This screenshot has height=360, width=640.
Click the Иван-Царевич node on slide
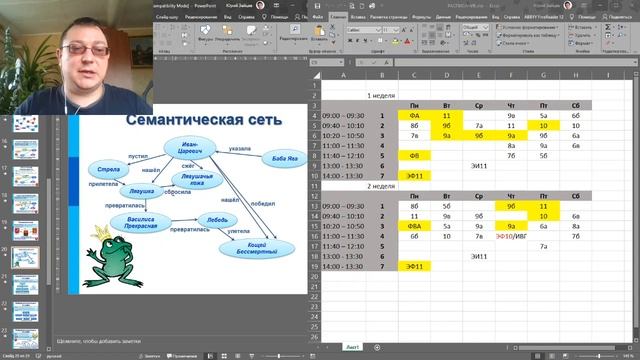(190, 148)
